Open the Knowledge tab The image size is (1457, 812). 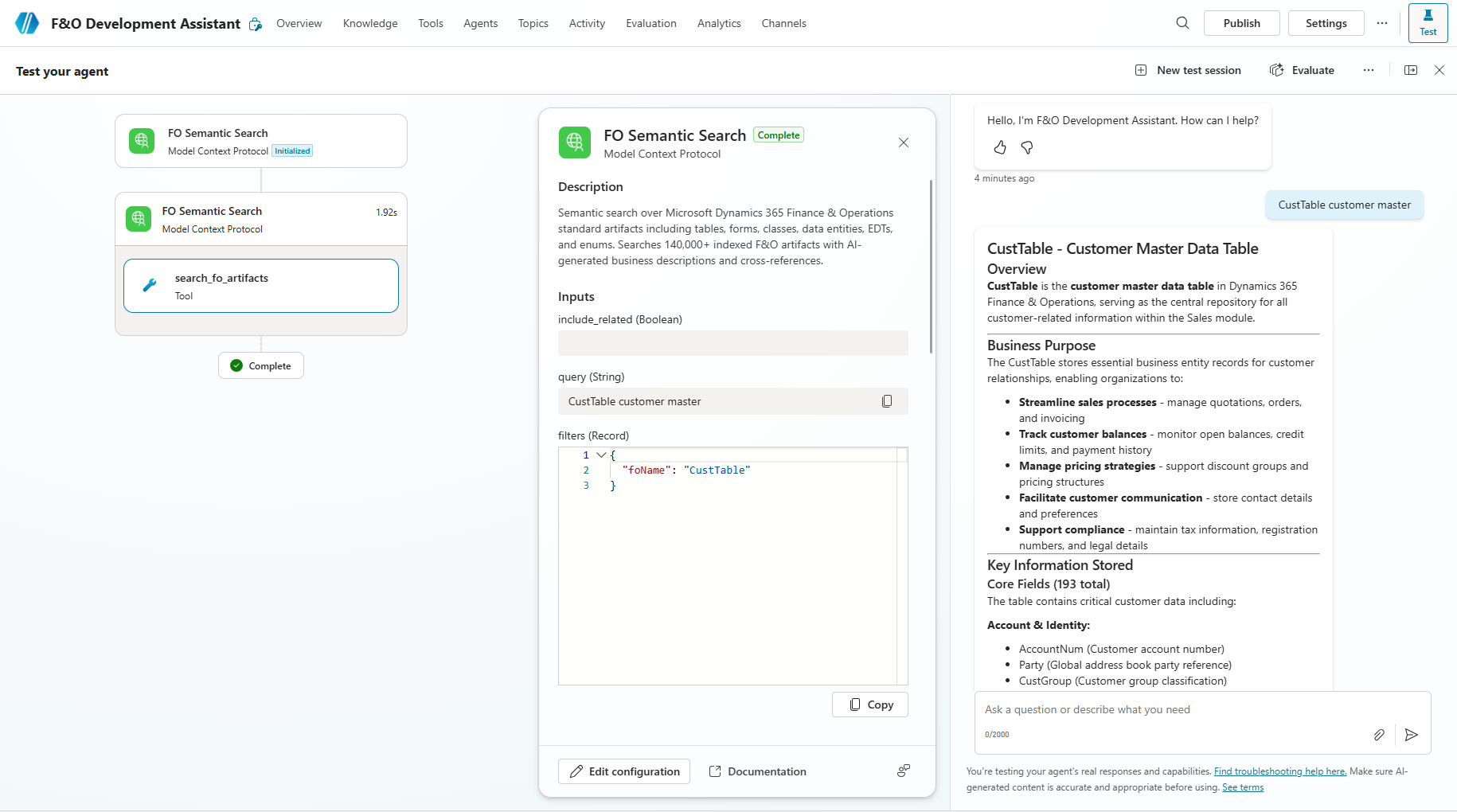click(370, 23)
